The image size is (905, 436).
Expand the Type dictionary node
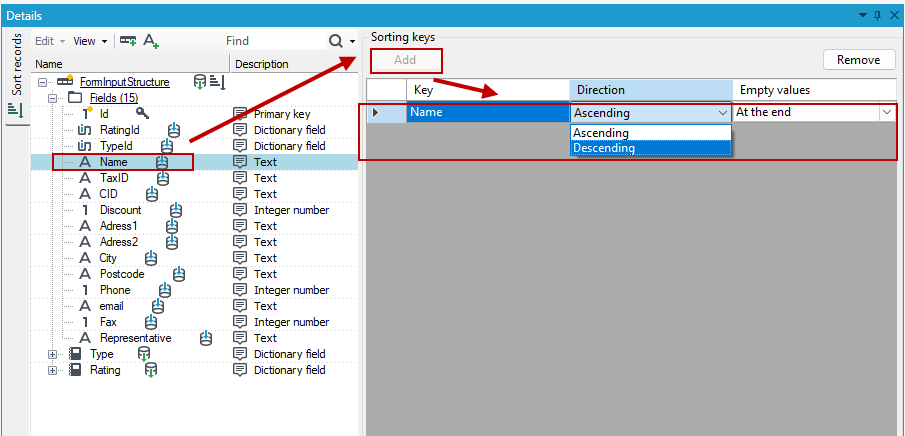53,354
